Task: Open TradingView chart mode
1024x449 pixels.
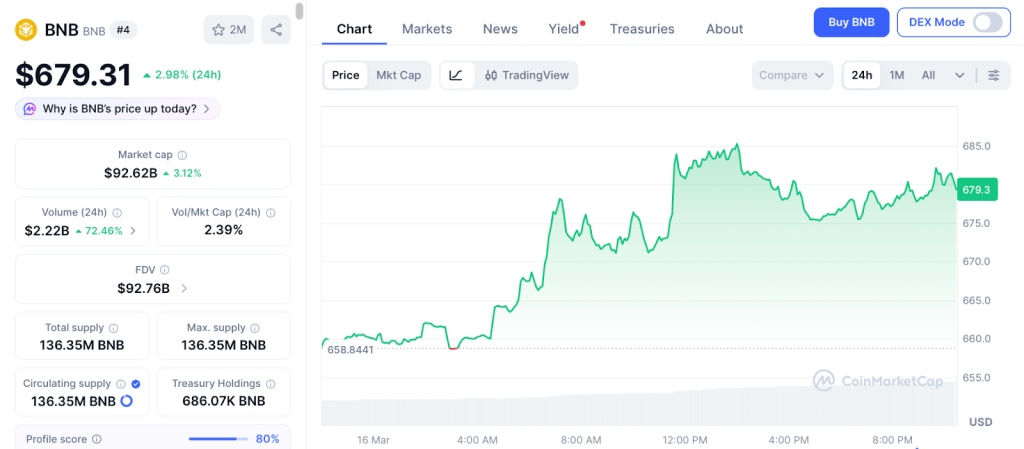Action: coord(526,75)
